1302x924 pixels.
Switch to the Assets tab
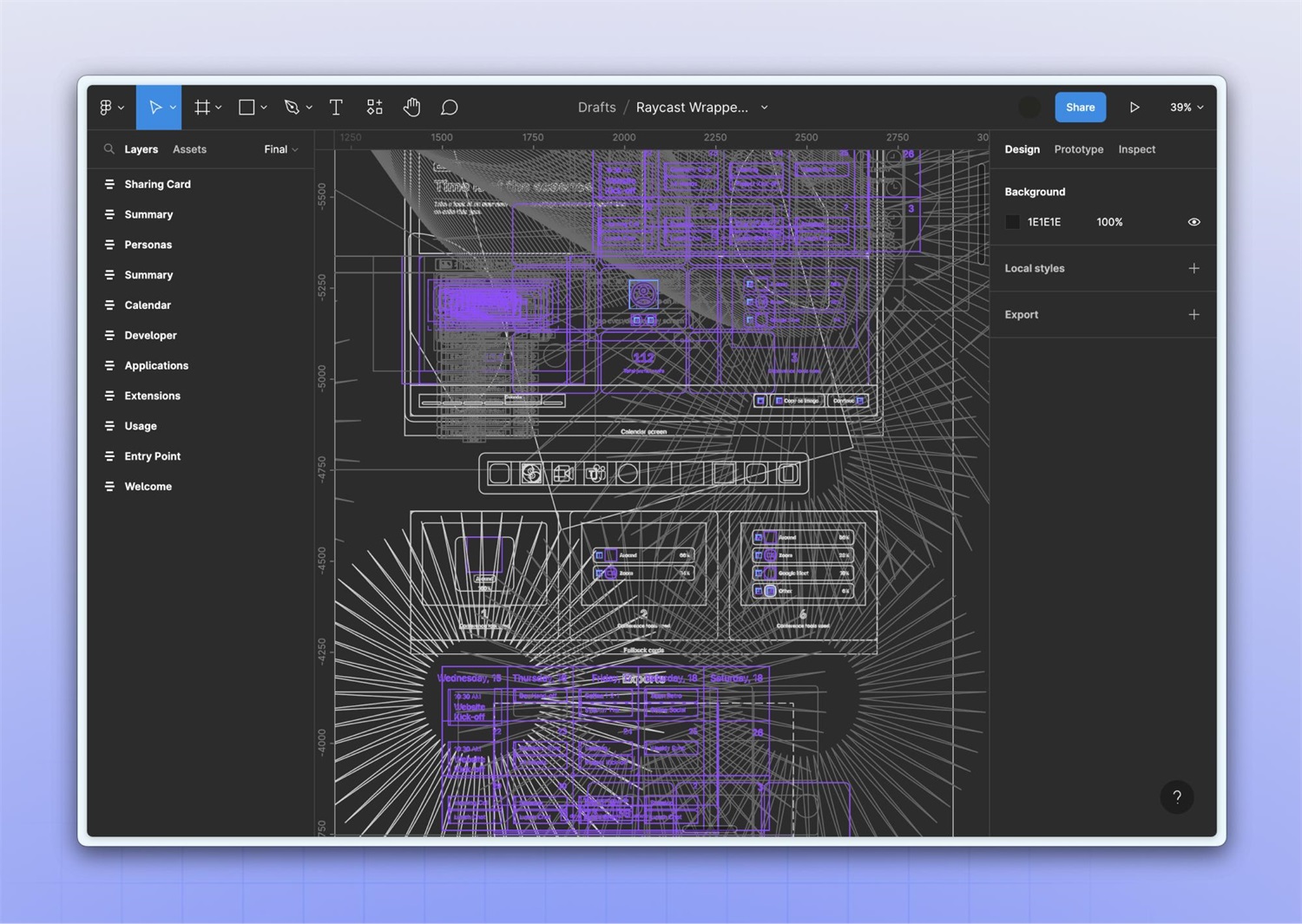(189, 149)
